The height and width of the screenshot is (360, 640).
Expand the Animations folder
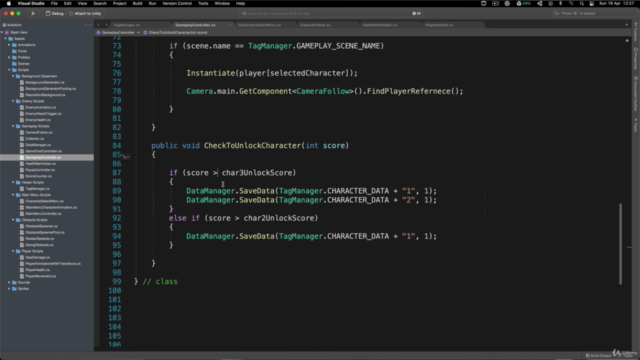(9, 45)
